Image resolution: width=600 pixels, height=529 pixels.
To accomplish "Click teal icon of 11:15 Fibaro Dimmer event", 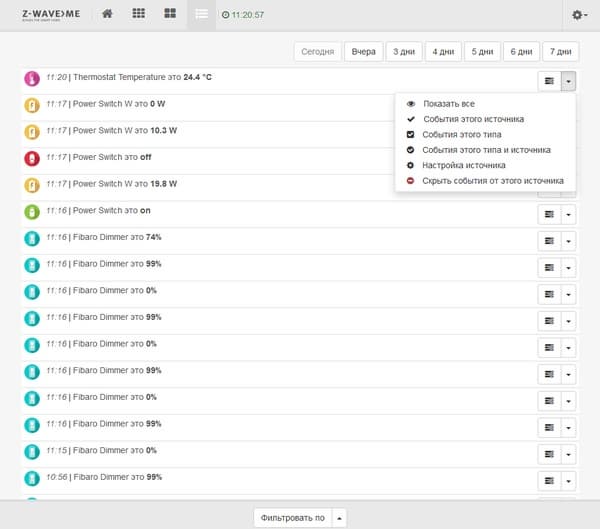I will click(x=32, y=452).
